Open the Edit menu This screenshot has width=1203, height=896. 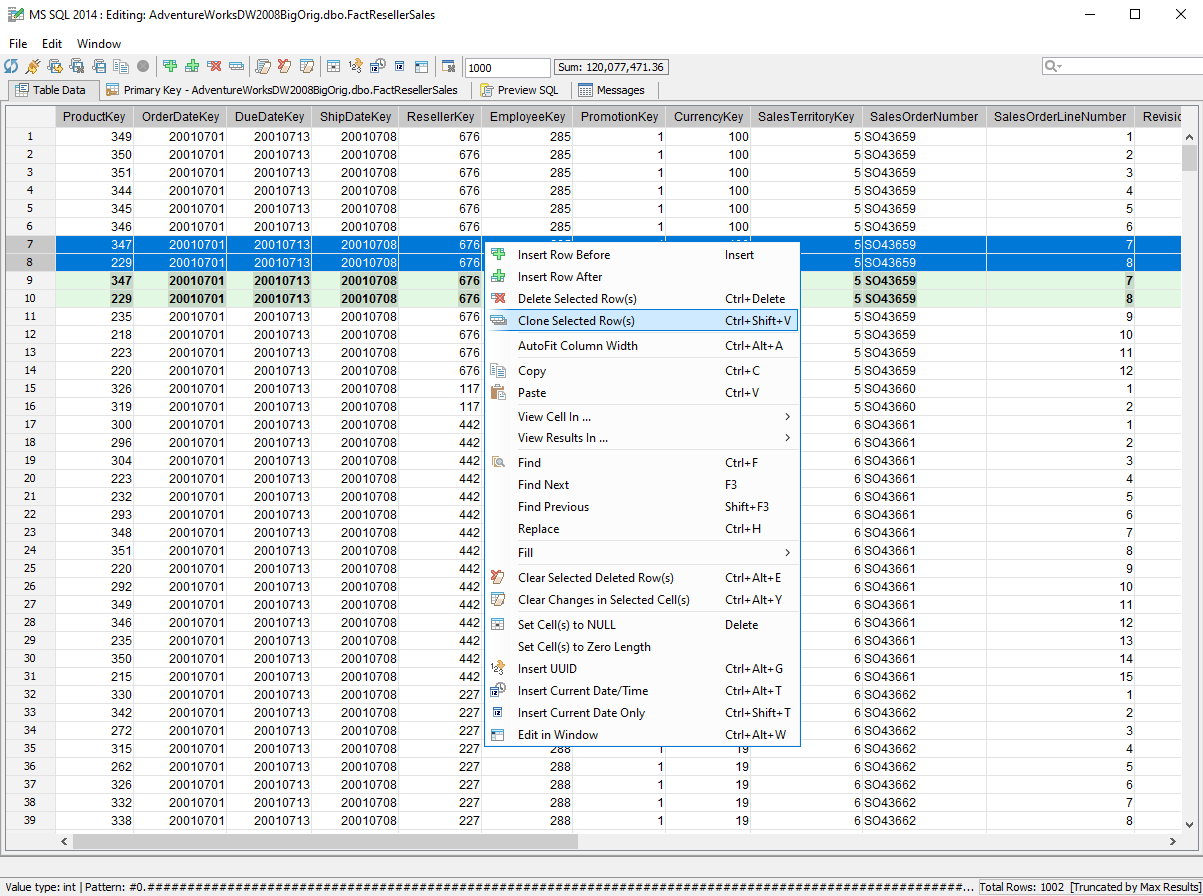(x=51, y=43)
